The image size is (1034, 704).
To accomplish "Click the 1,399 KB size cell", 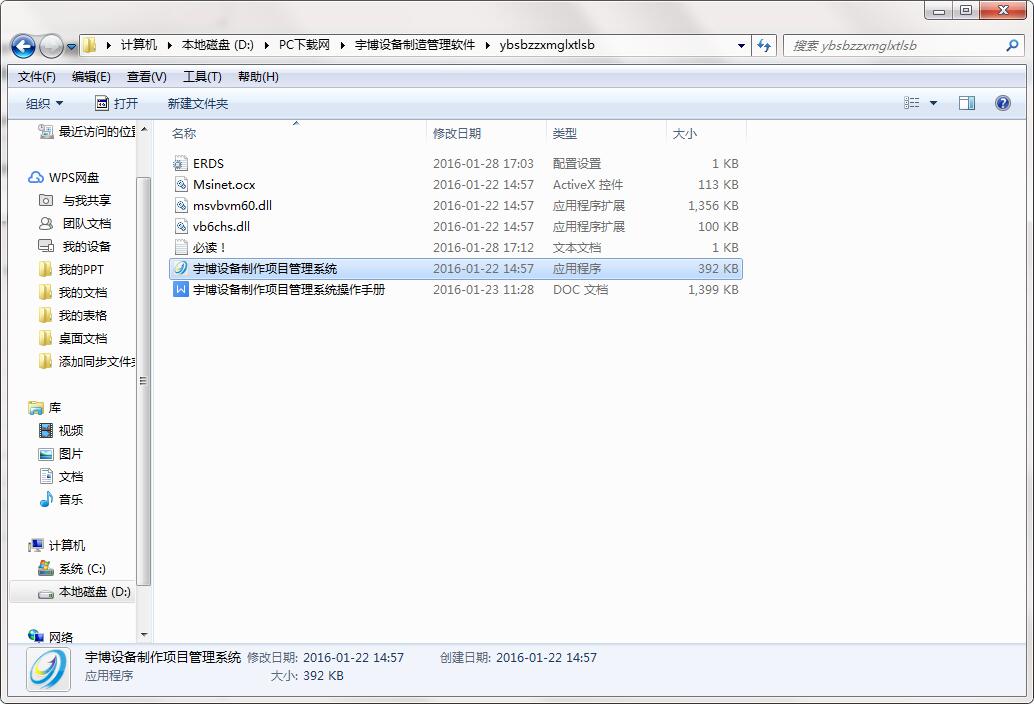I will (x=713, y=289).
